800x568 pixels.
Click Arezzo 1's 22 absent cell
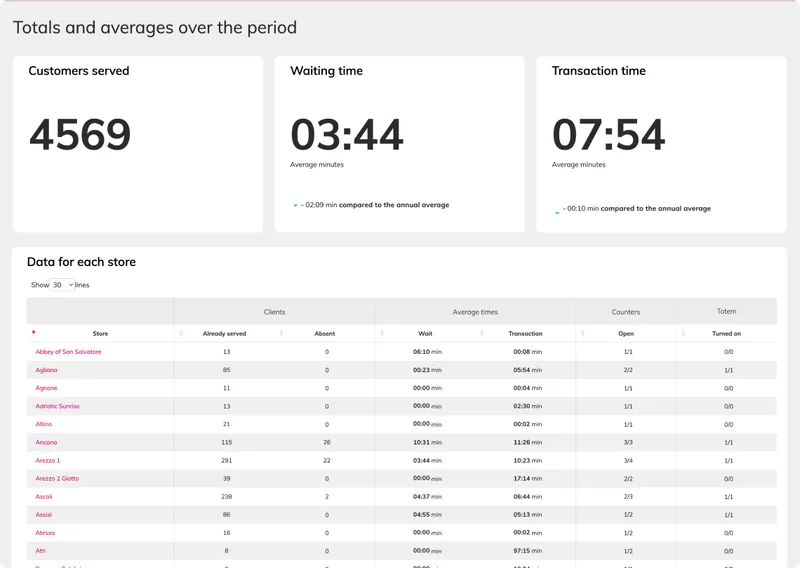point(327,460)
